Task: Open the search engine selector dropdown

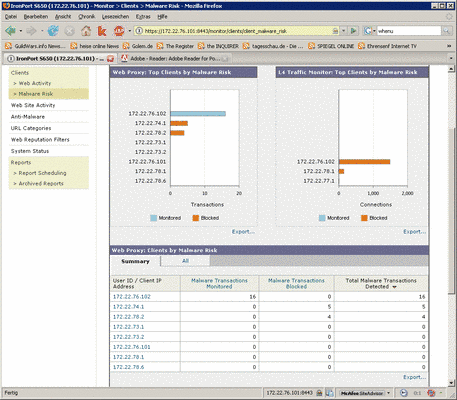Action: click(x=370, y=31)
